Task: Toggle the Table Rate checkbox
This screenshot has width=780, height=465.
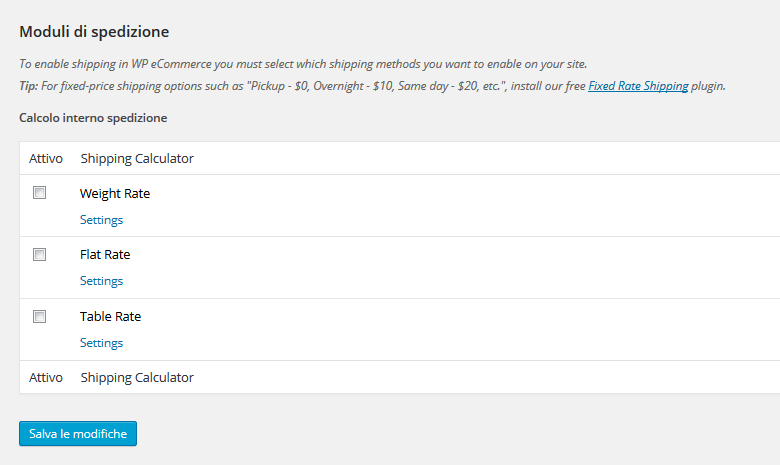Action: tap(39, 316)
